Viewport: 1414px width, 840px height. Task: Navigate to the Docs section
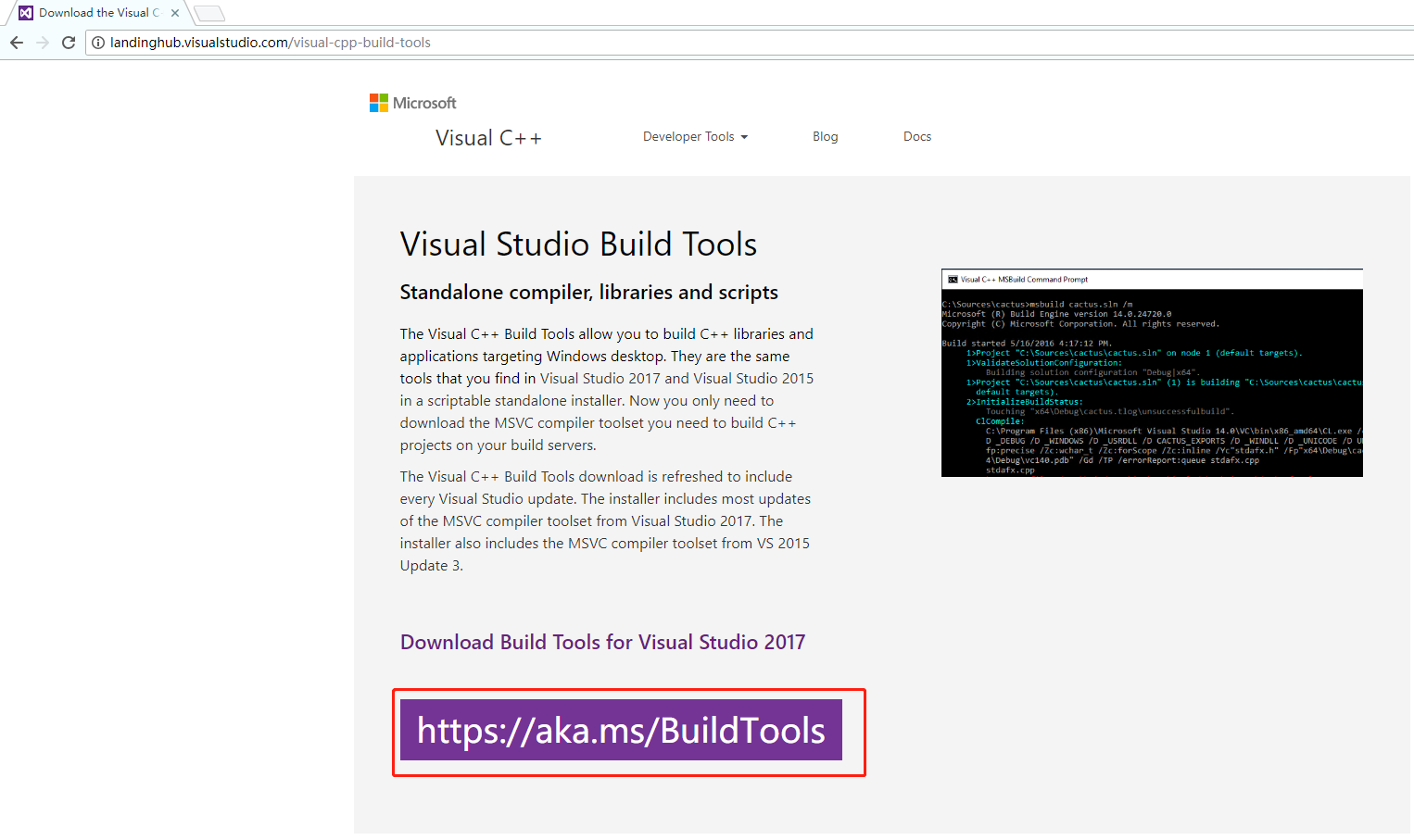916,136
